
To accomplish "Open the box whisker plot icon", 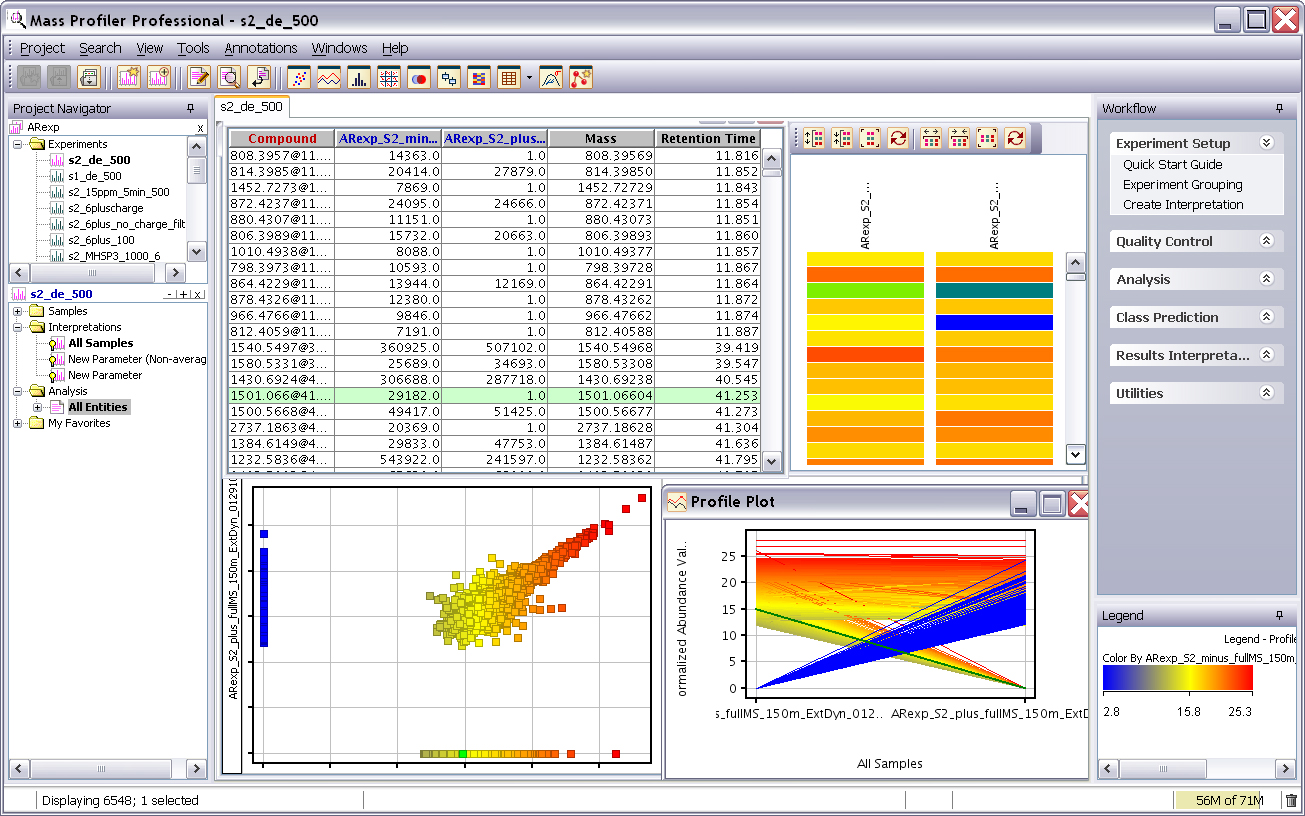I will 449,78.
